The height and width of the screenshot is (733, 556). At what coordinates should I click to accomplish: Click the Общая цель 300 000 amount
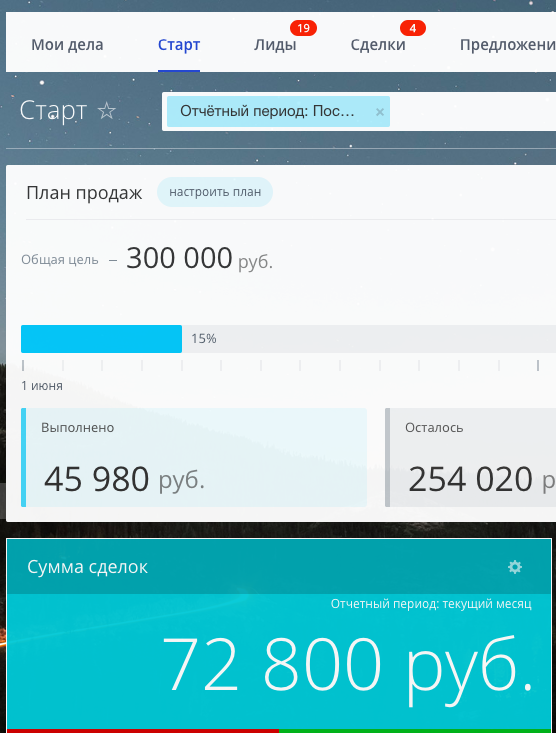(x=179, y=258)
